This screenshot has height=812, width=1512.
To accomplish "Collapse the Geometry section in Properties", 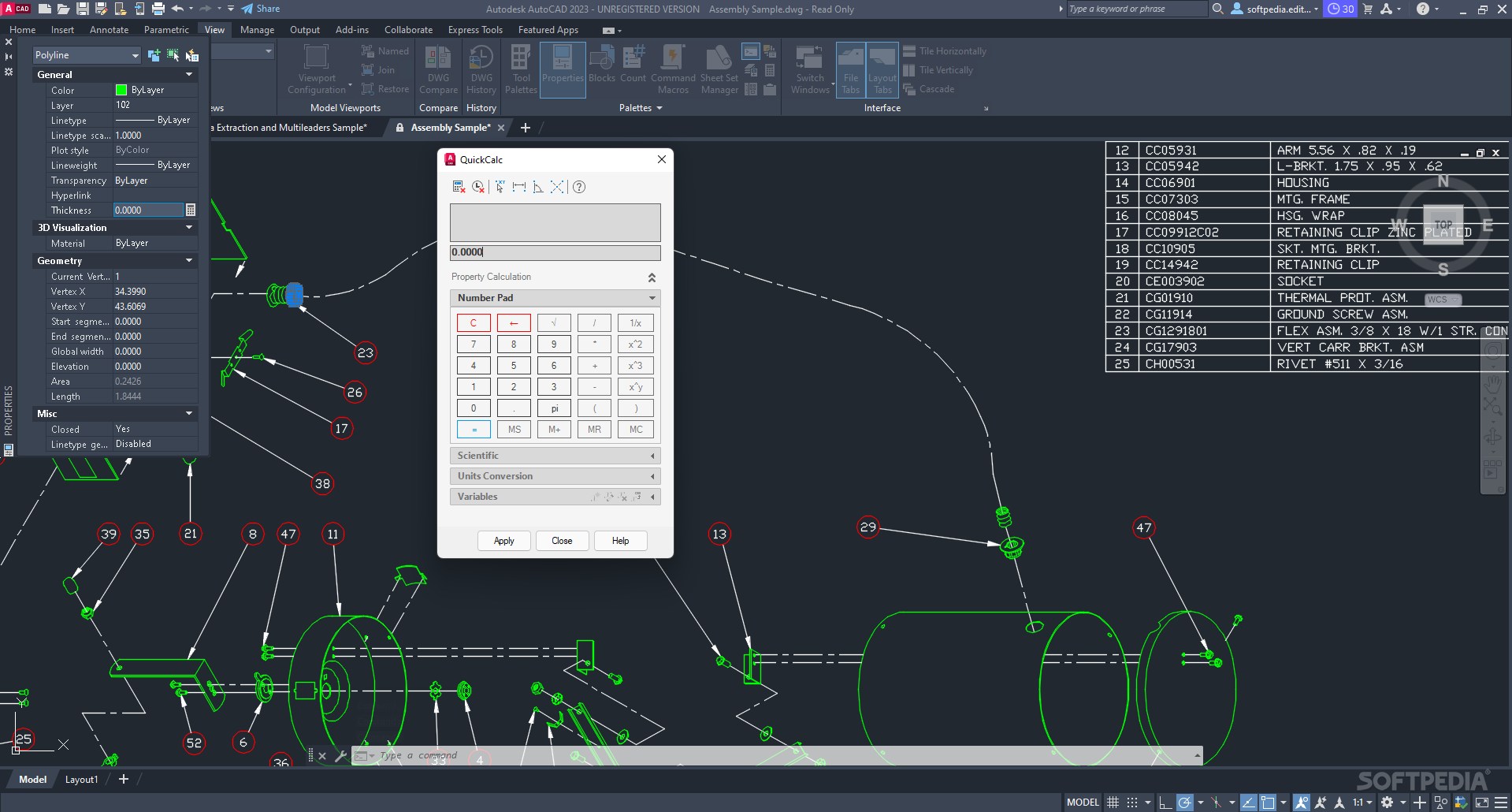I will click(x=189, y=261).
